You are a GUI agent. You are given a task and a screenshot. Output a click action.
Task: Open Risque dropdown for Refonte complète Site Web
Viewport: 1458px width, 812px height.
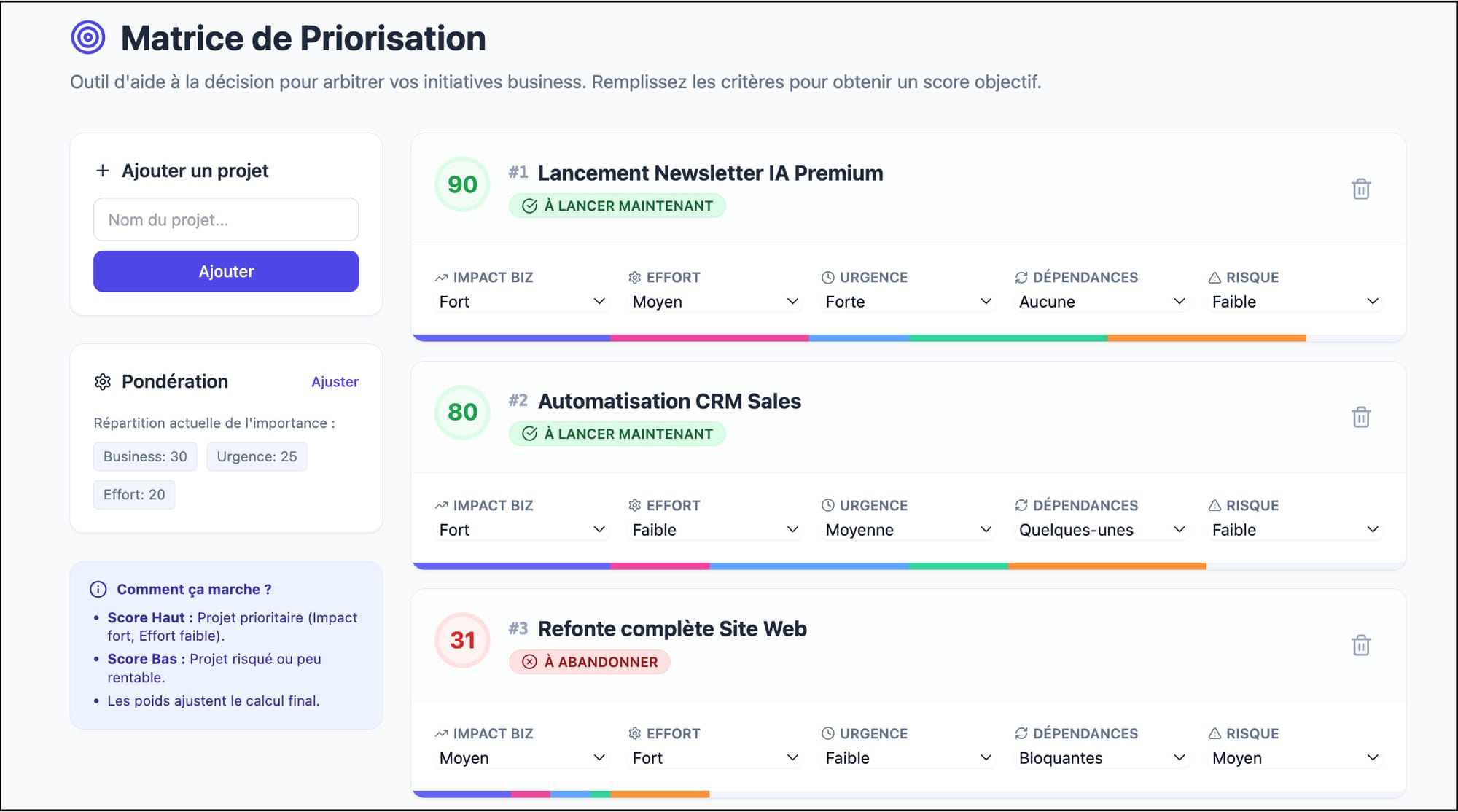(1295, 758)
